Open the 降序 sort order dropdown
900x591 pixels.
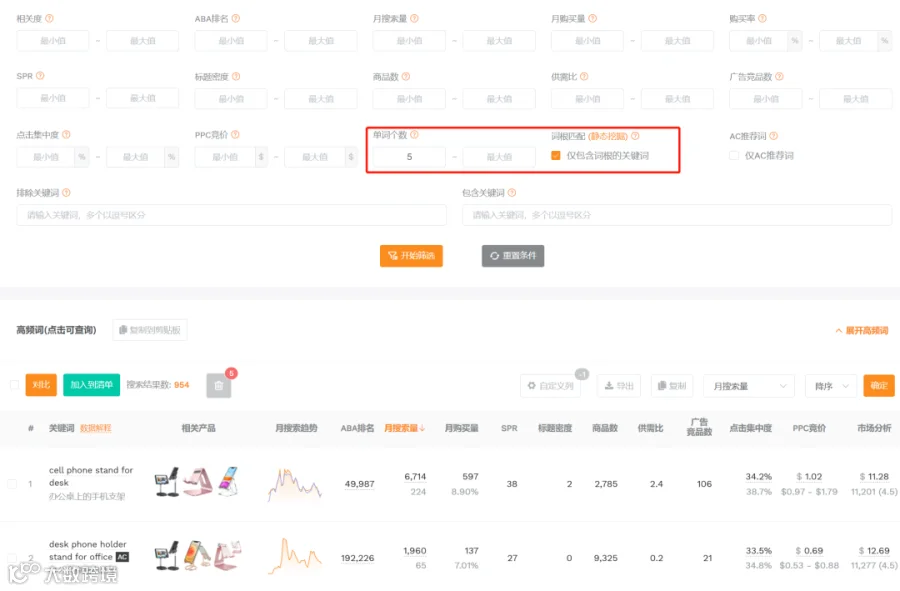click(x=831, y=386)
